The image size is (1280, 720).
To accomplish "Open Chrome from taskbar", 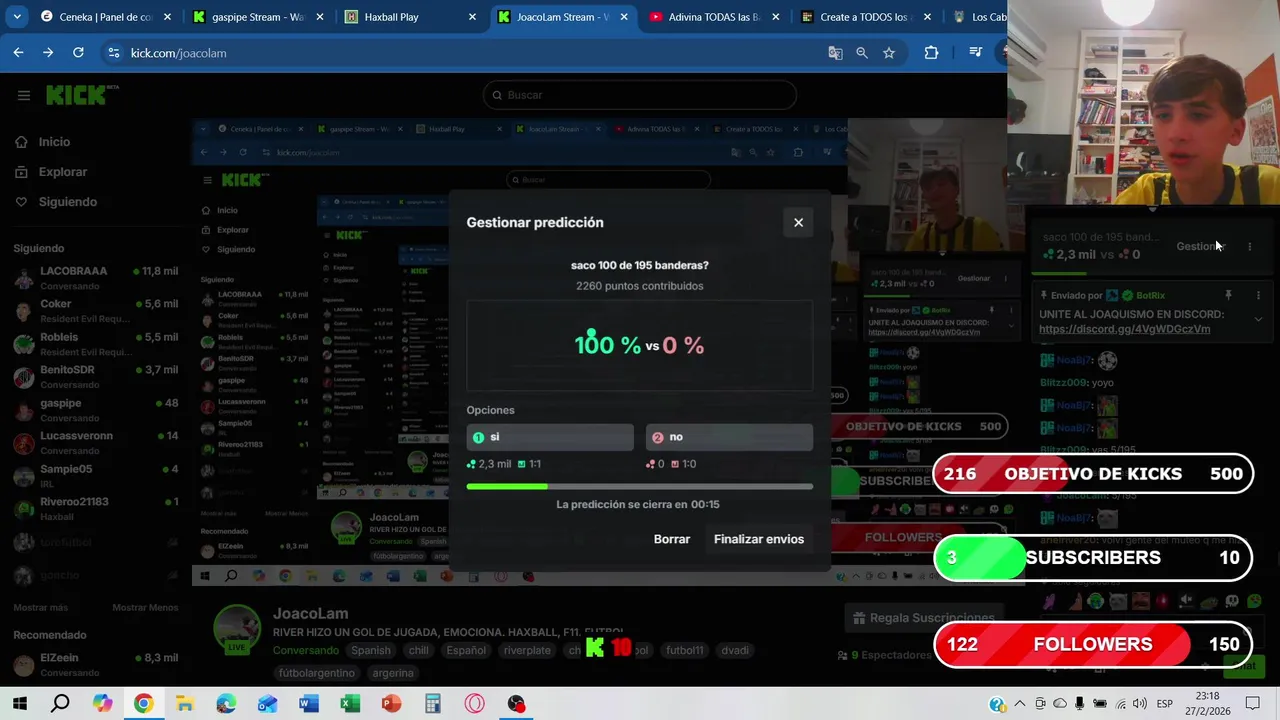I will pyautogui.click(x=143, y=704).
